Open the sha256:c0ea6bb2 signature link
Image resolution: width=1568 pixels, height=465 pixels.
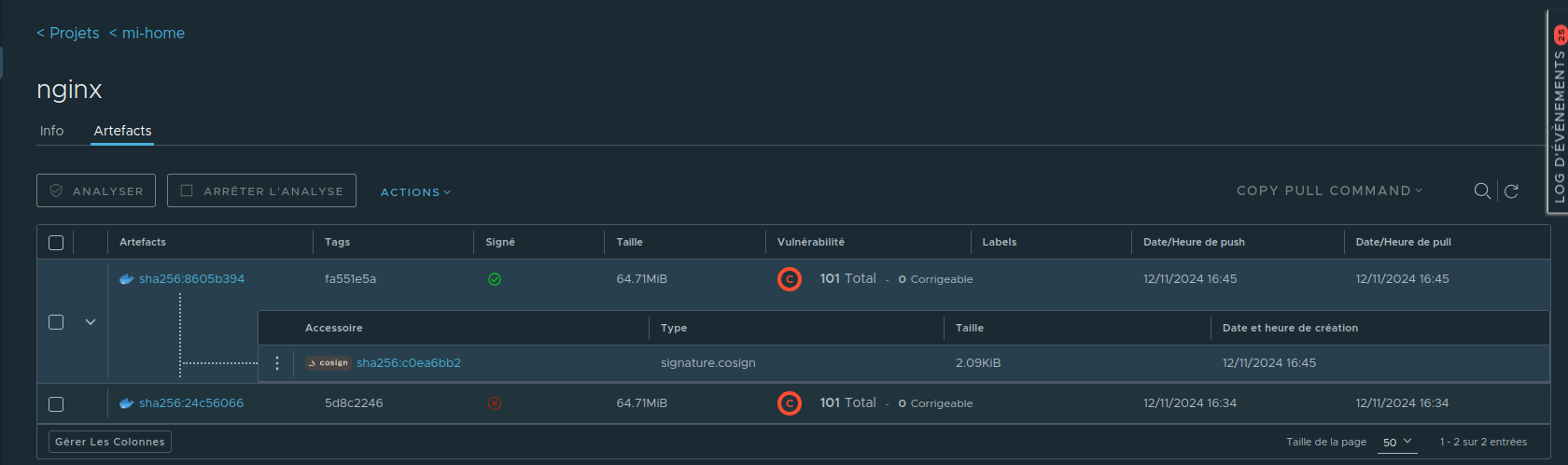(409, 363)
